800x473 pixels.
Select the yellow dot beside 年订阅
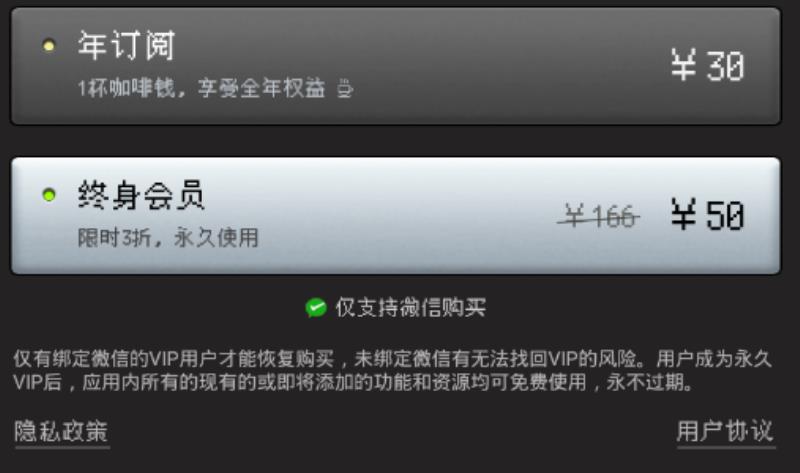coord(49,46)
